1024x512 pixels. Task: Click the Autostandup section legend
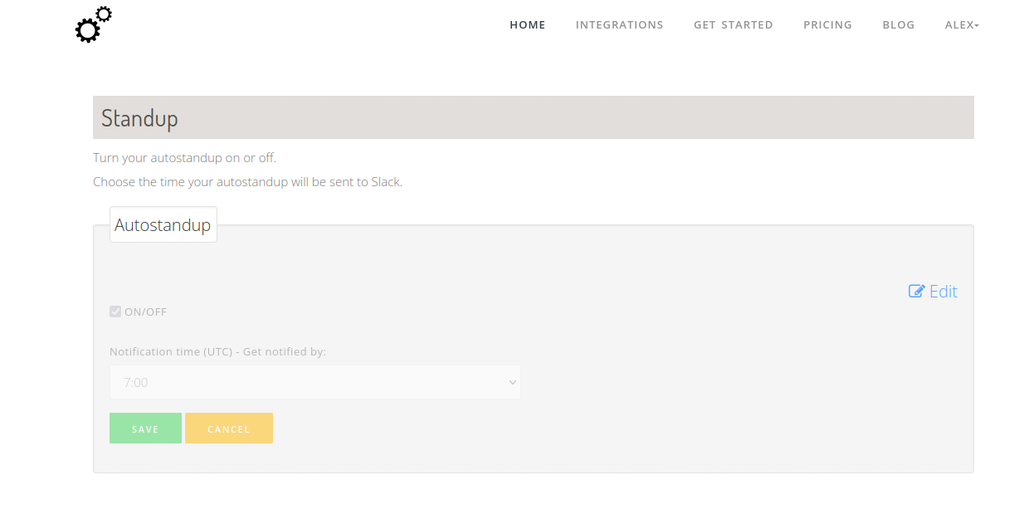click(163, 225)
